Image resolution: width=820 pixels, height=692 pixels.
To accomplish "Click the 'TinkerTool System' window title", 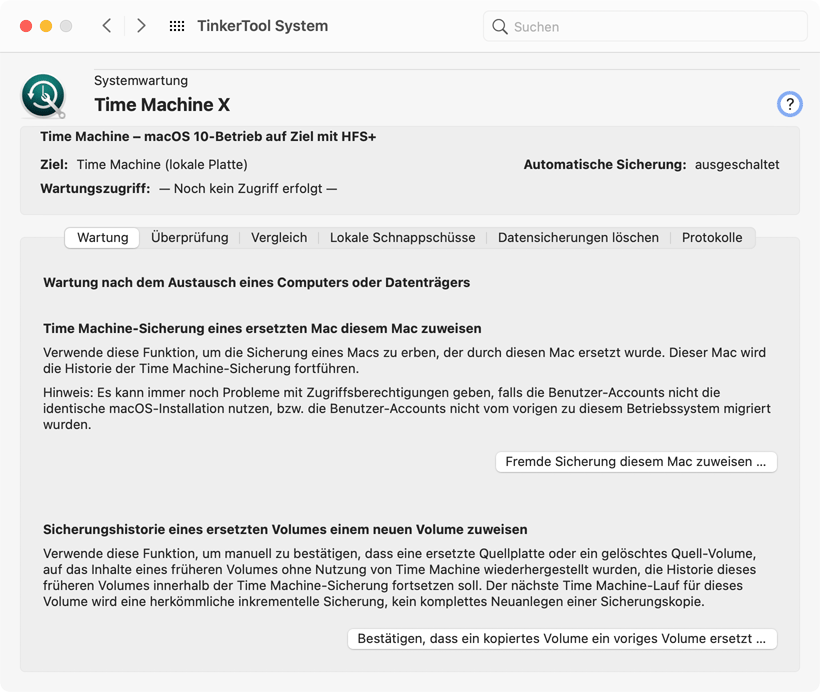I will pyautogui.click(x=263, y=26).
